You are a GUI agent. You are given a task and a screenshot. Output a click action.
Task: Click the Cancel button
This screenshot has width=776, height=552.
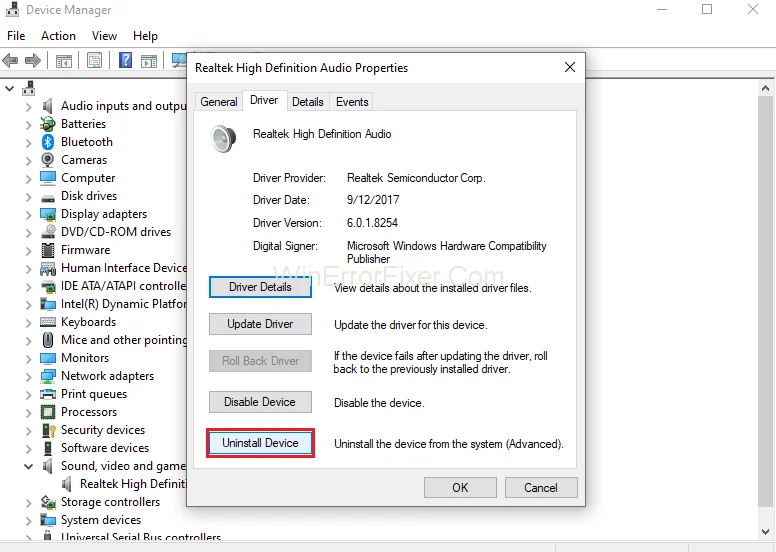541,488
